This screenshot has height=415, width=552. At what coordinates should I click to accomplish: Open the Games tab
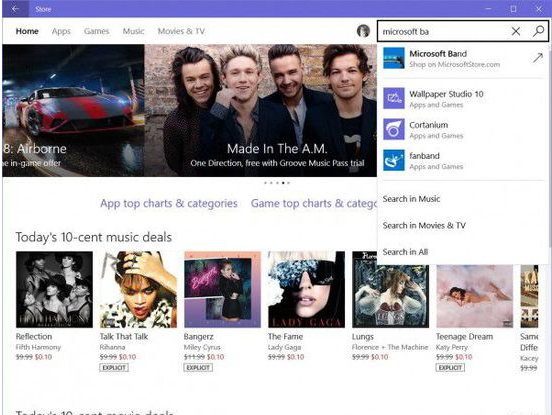[96, 31]
